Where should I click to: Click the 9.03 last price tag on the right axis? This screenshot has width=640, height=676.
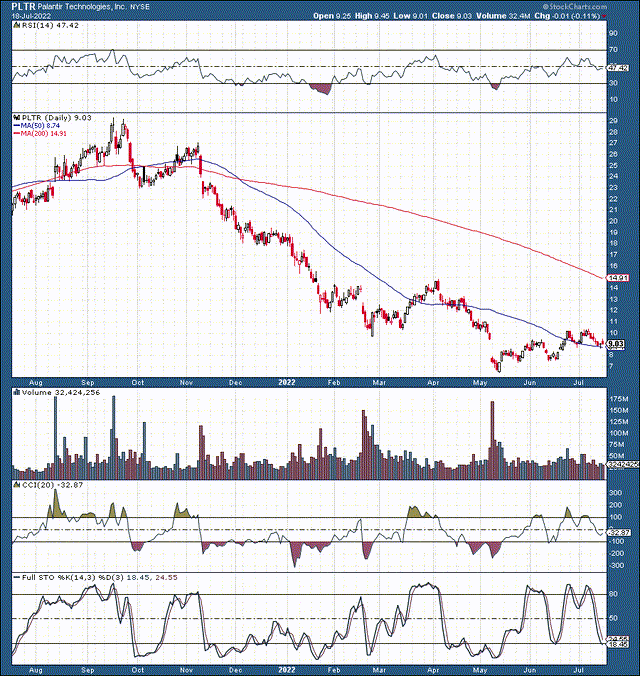(x=615, y=344)
